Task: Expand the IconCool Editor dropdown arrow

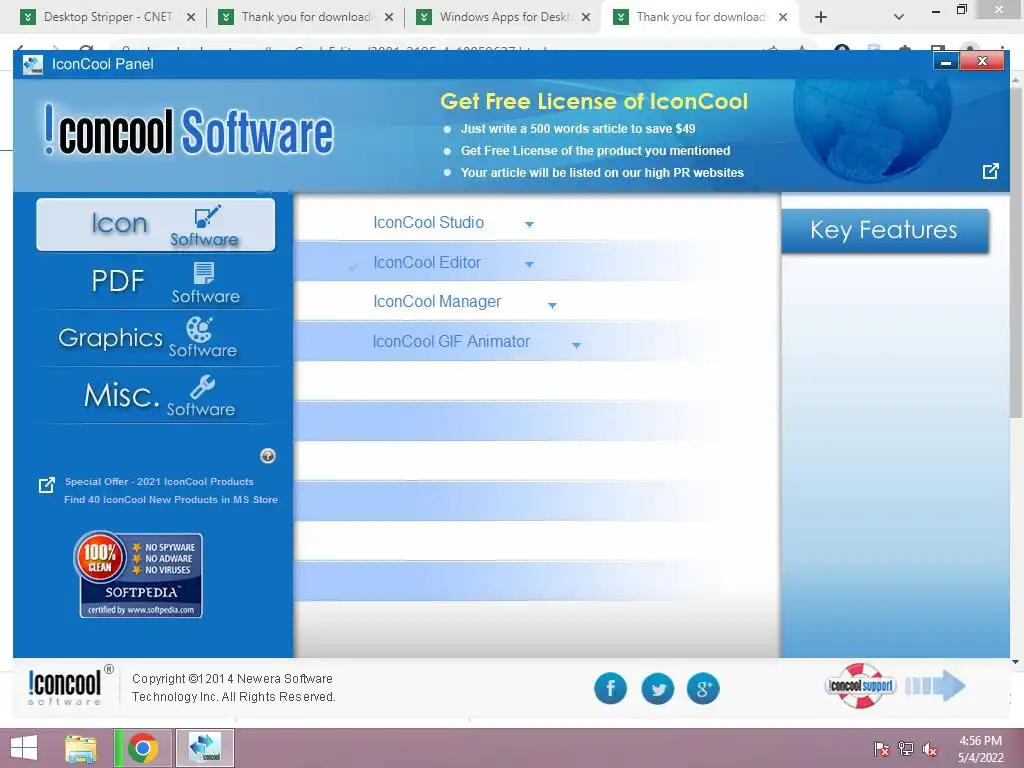Action: pyautogui.click(x=530, y=264)
